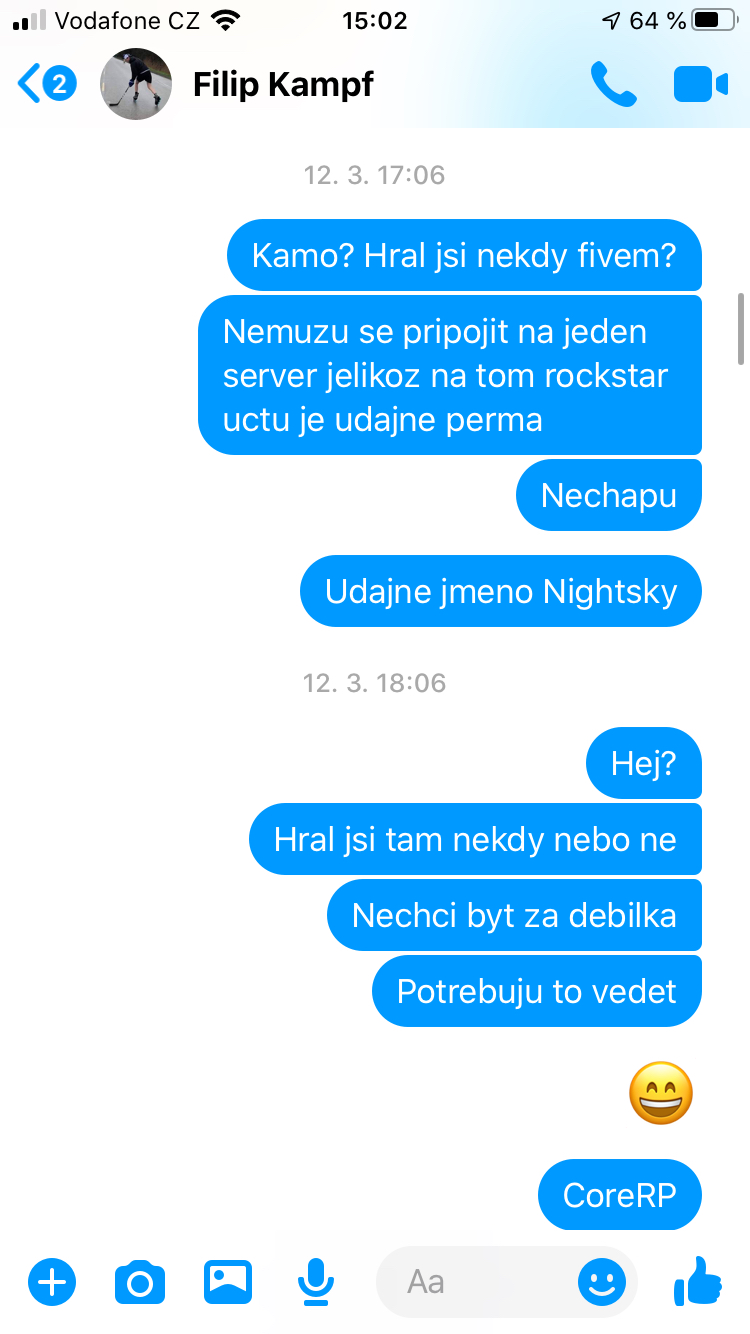Open the Filip Kampf contact name header
The image size is (750, 1334).
tap(283, 85)
